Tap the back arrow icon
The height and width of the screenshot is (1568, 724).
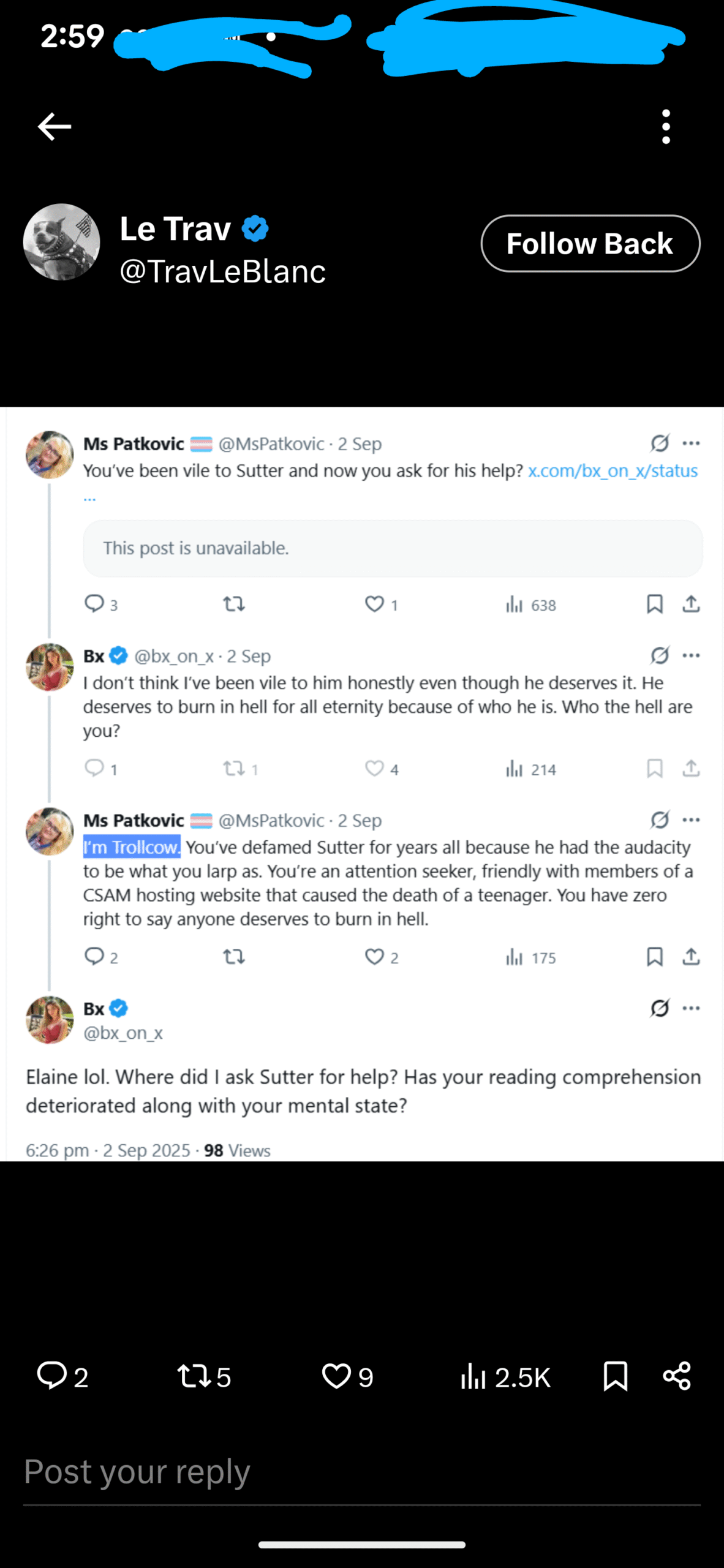[x=55, y=127]
